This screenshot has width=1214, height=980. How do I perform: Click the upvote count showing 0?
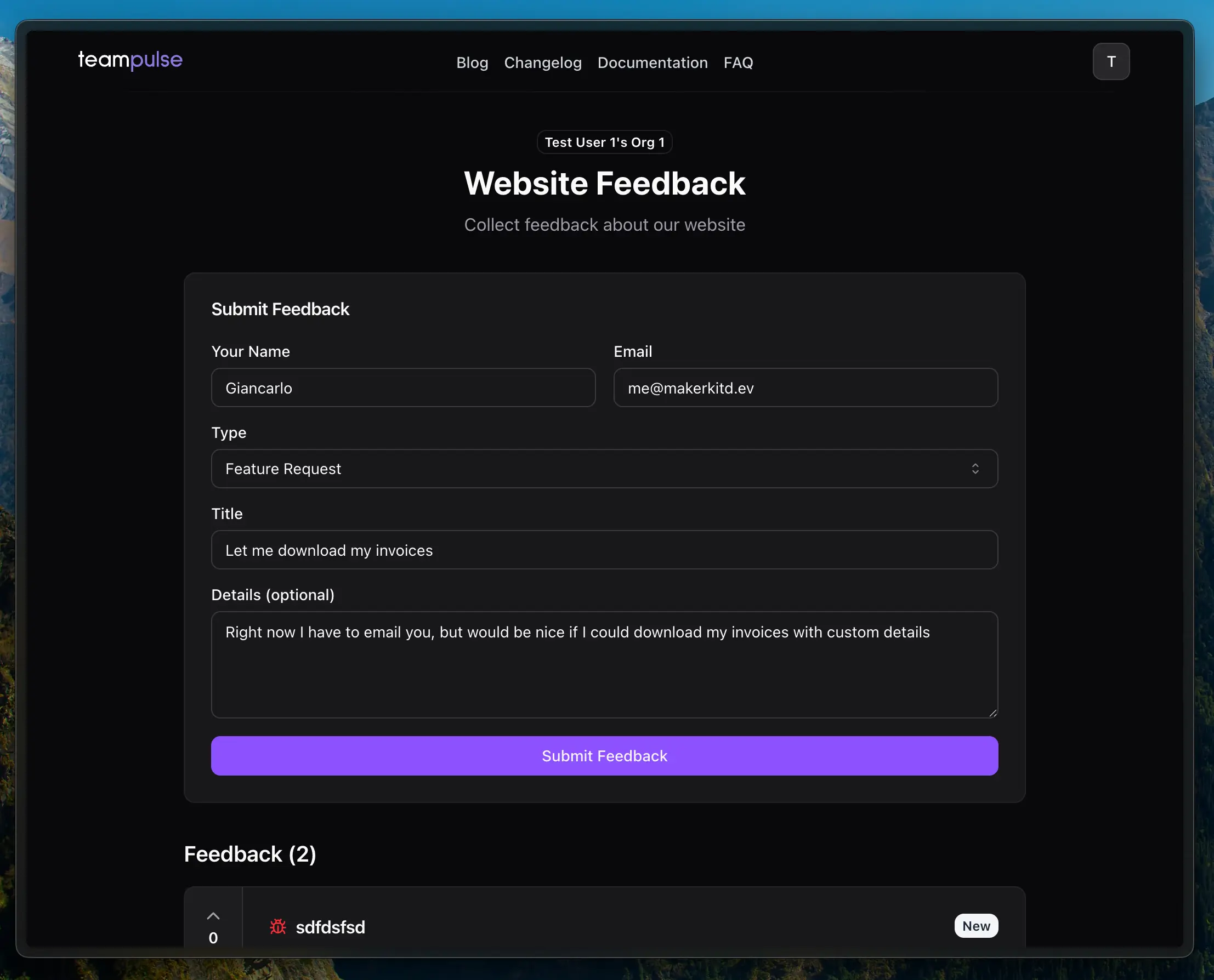[213, 938]
